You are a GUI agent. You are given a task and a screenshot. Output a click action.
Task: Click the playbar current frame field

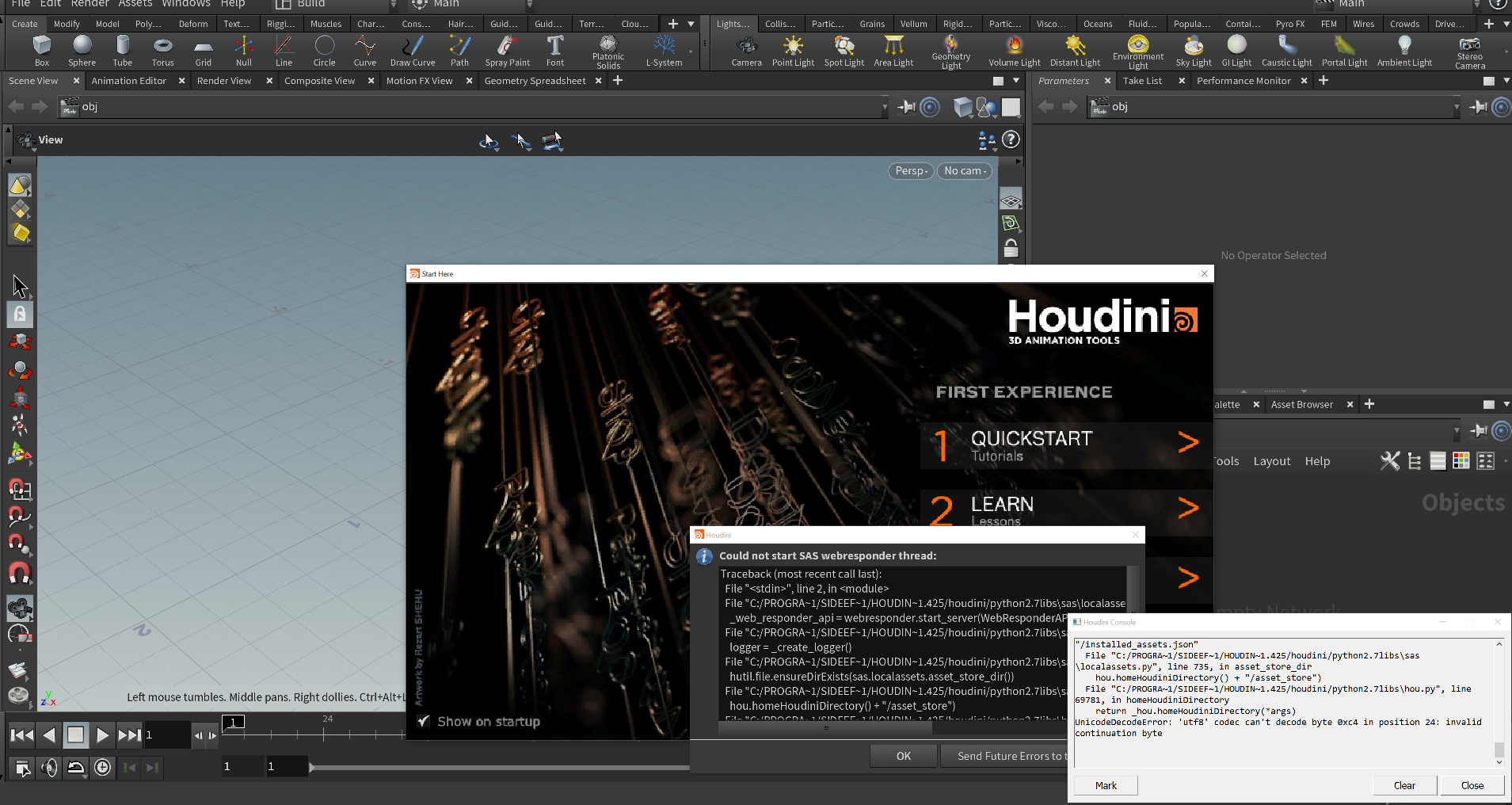[x=166, y=735]
